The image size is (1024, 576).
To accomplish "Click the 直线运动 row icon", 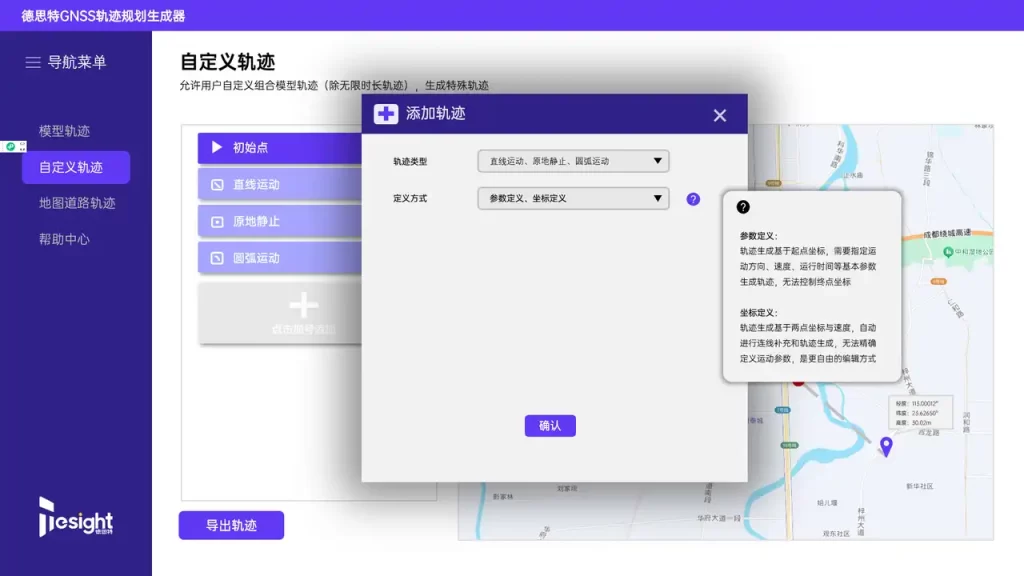I will pos(217,185).
